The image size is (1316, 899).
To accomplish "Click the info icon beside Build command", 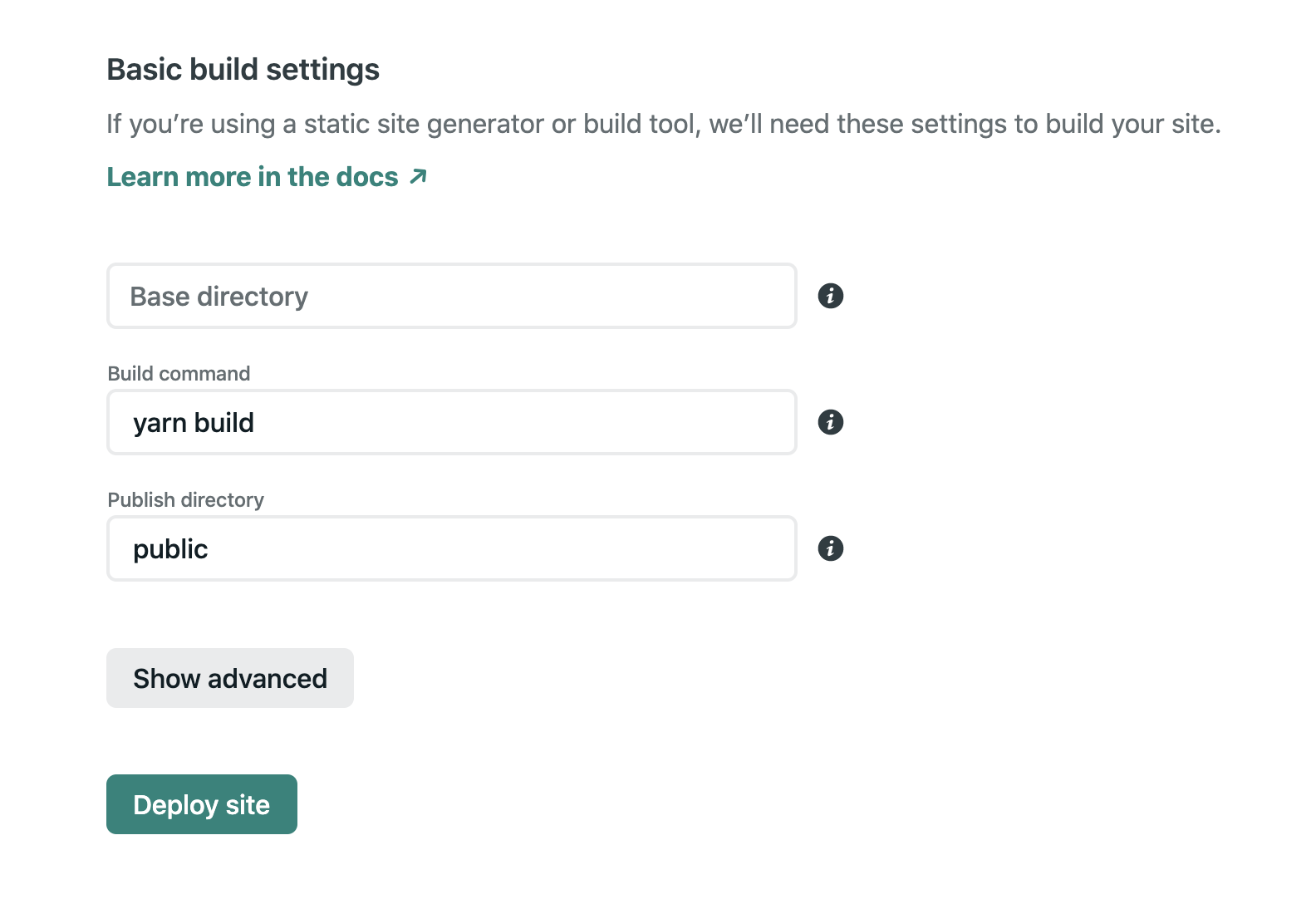I will (x=830, y=422).
